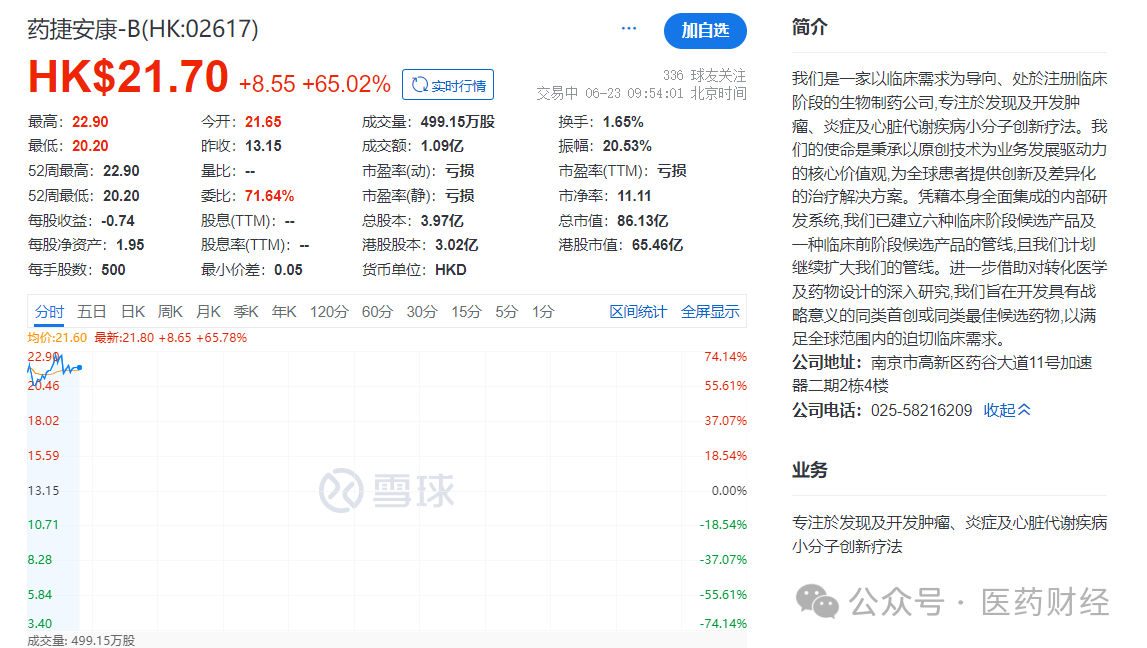The image size is (1147, 648).
Task: Choose the 60分 interval tab
Action: [377, 312]
